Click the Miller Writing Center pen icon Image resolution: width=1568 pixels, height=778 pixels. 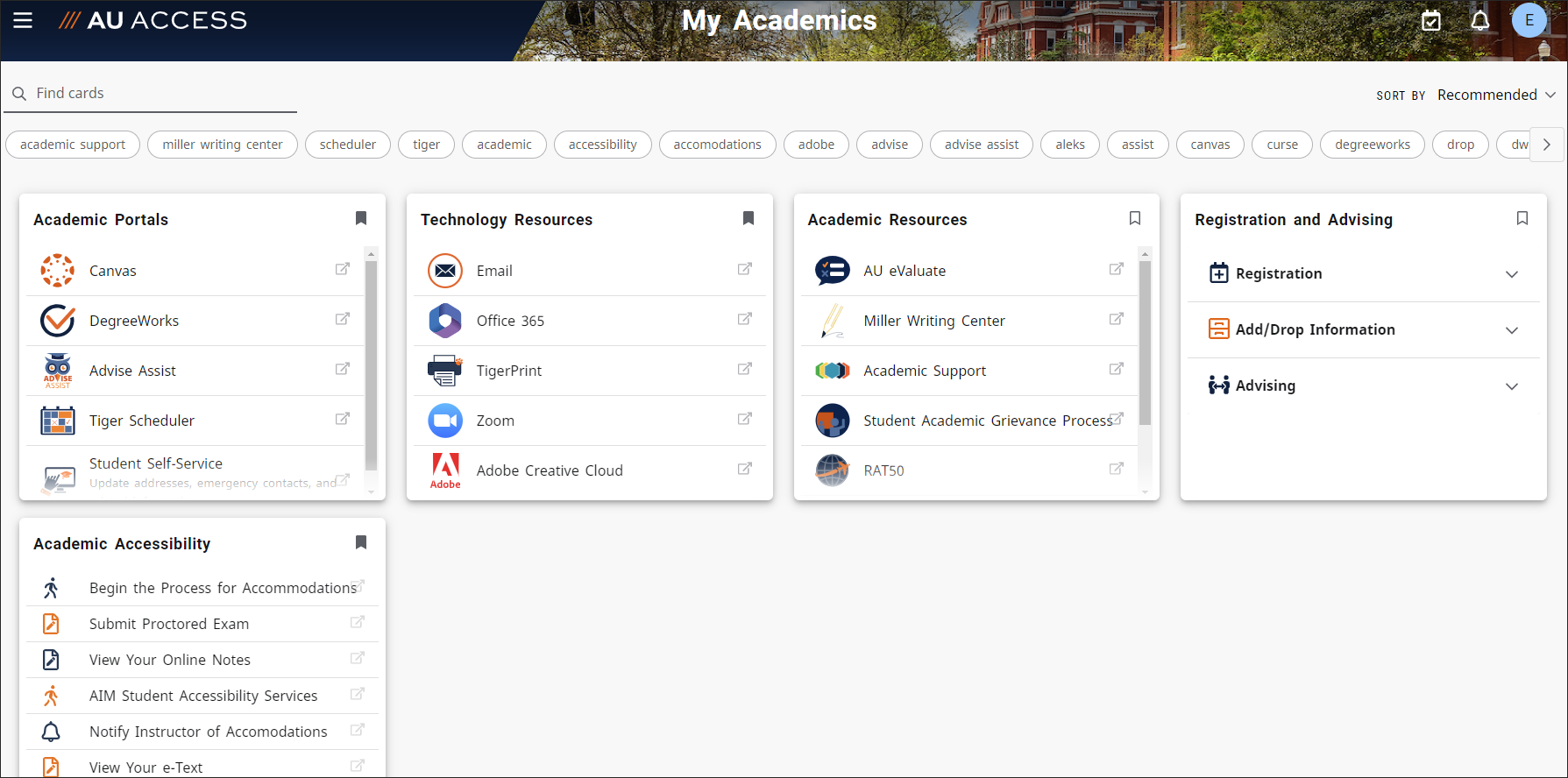[x=833, y=321]
